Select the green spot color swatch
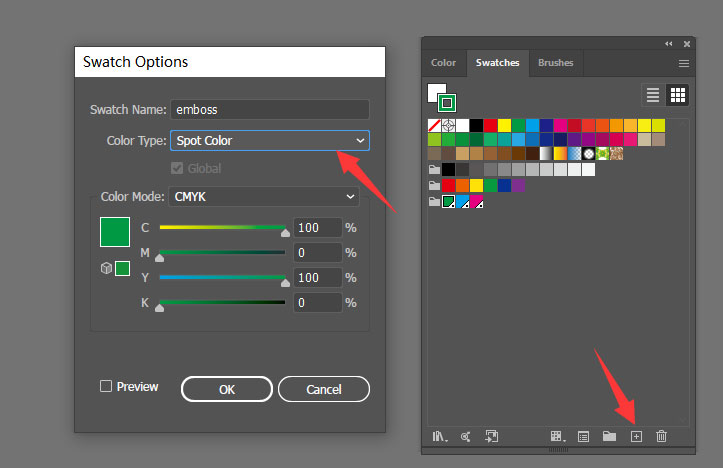The height and width of the screenshot is (468, 723). 449,201
